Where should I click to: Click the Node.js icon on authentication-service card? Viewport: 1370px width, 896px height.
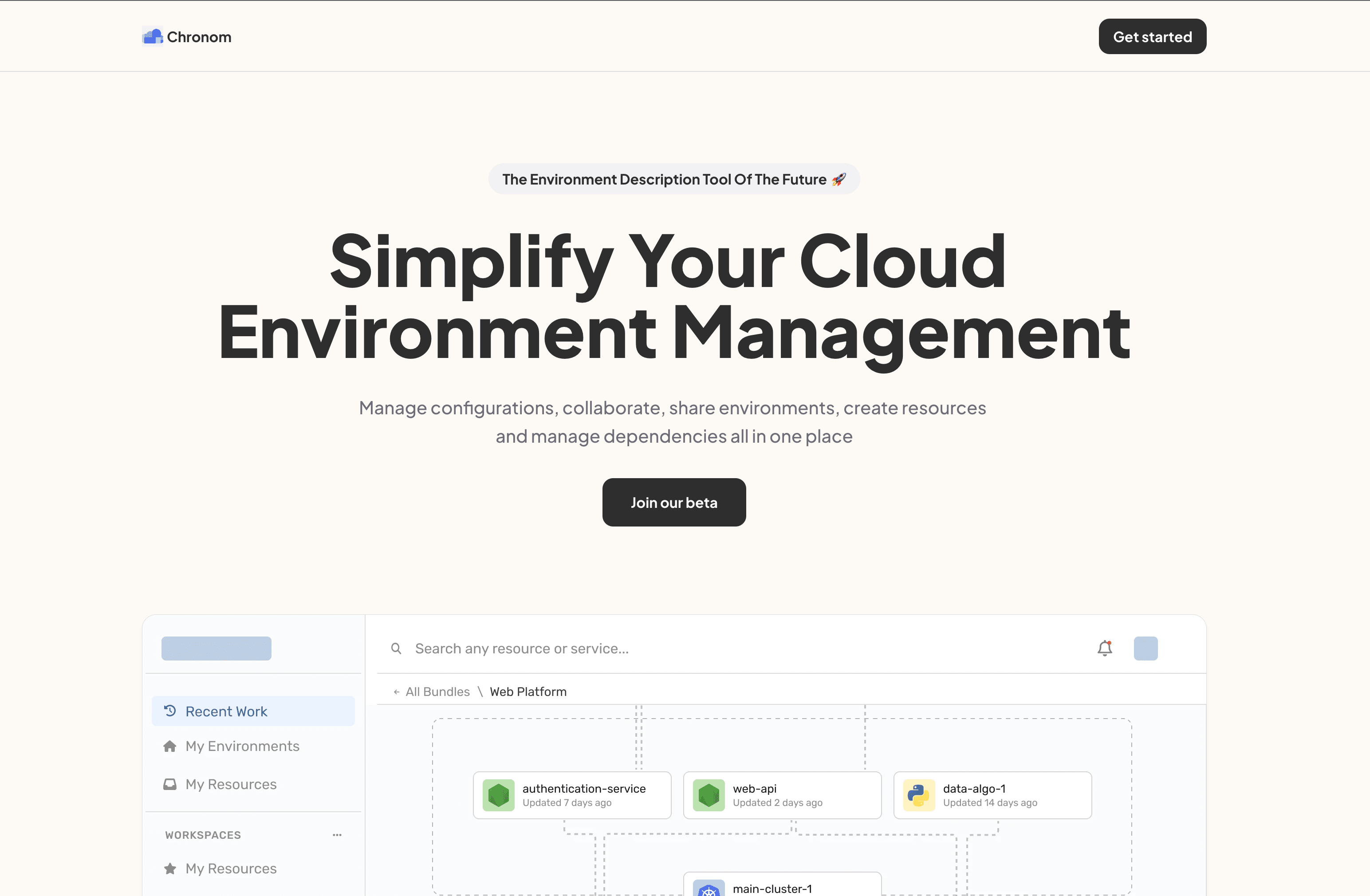coord(498,795)
